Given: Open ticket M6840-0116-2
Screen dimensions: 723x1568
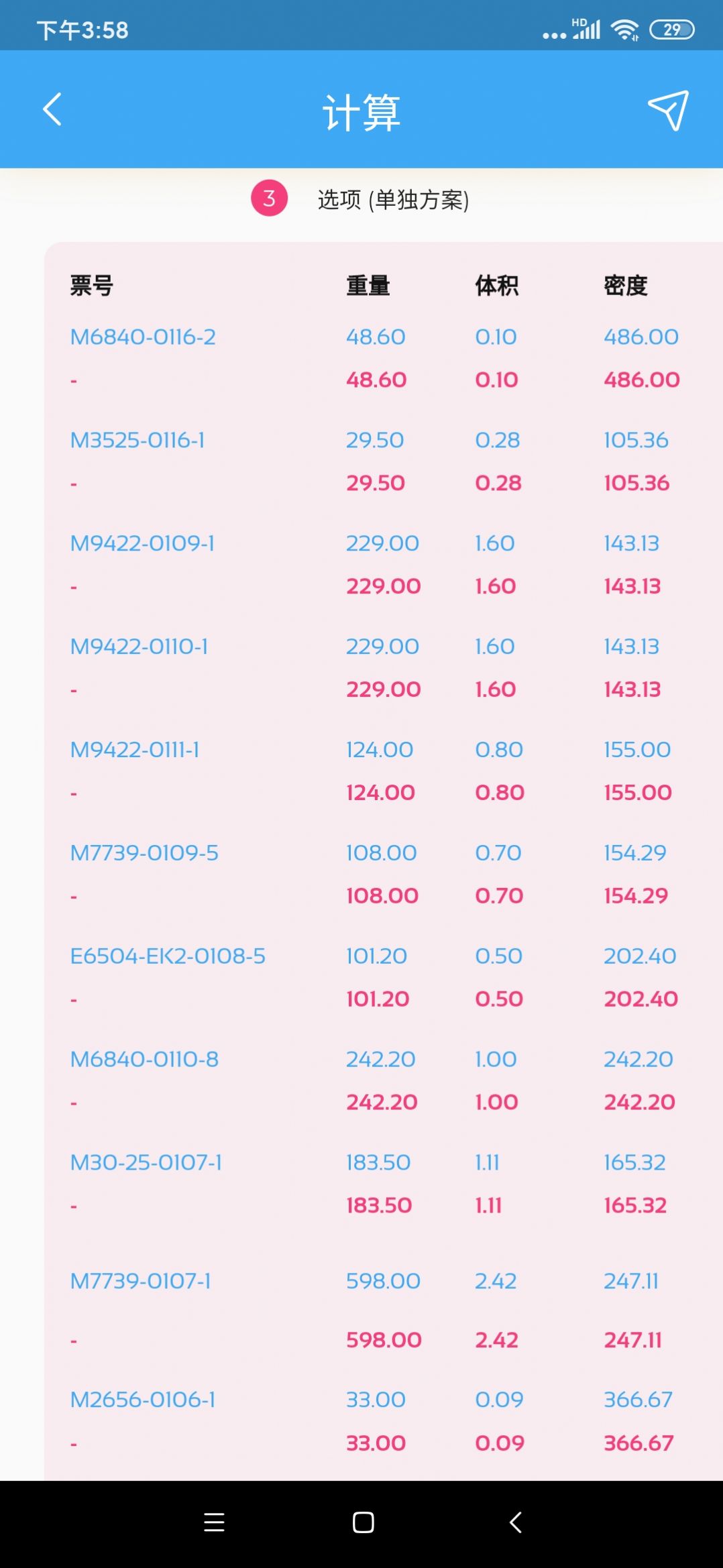Looking at the screenshot, I should [x=143, y=337].
